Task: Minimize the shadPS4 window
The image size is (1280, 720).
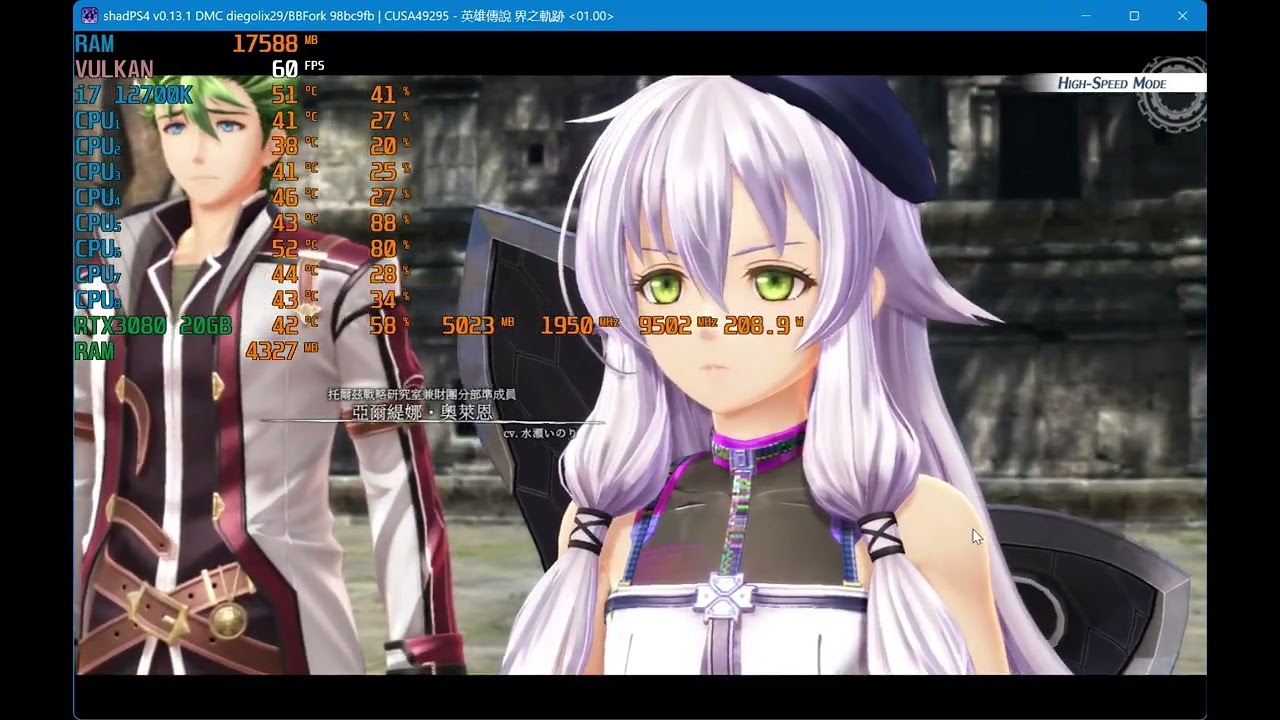Action: click(1086, 16)
